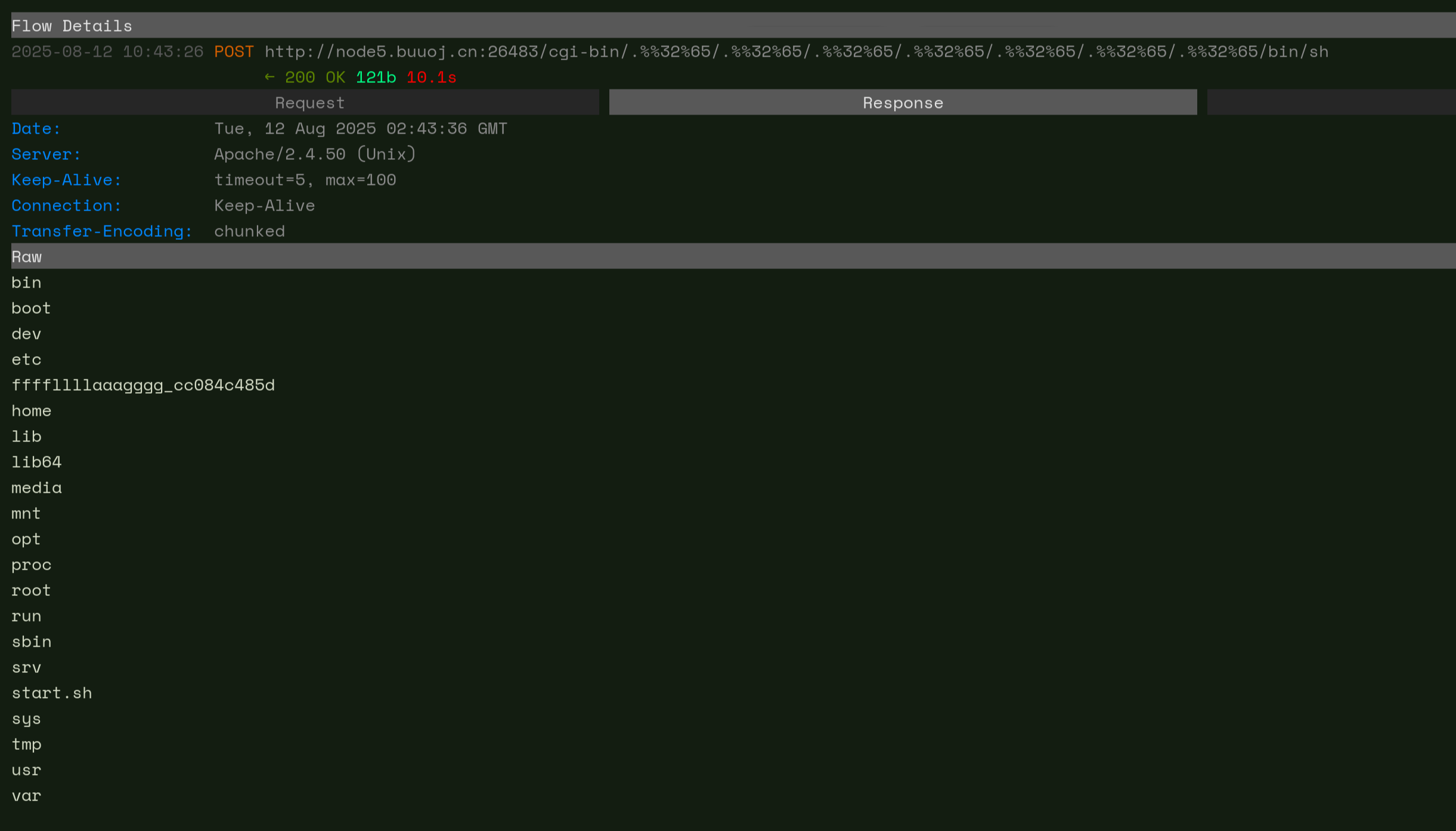Click the proc line

pyautogui.click(x=31, y=566)
